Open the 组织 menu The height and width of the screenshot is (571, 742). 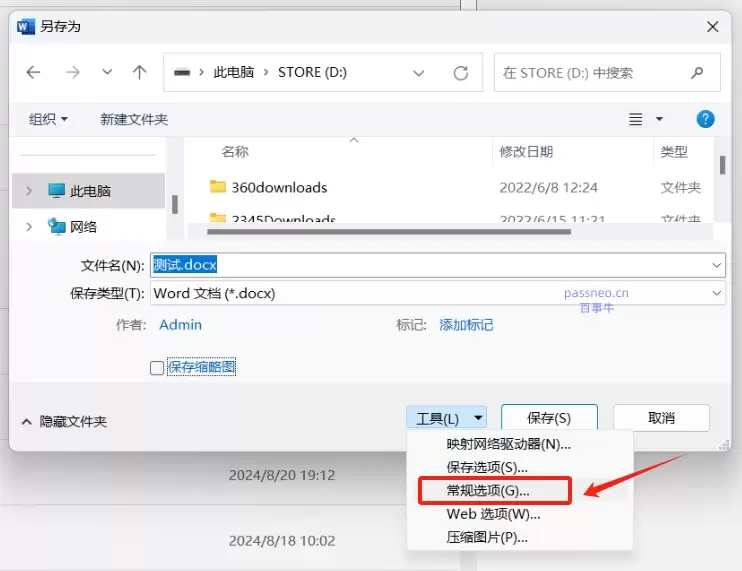pos(48,119)
